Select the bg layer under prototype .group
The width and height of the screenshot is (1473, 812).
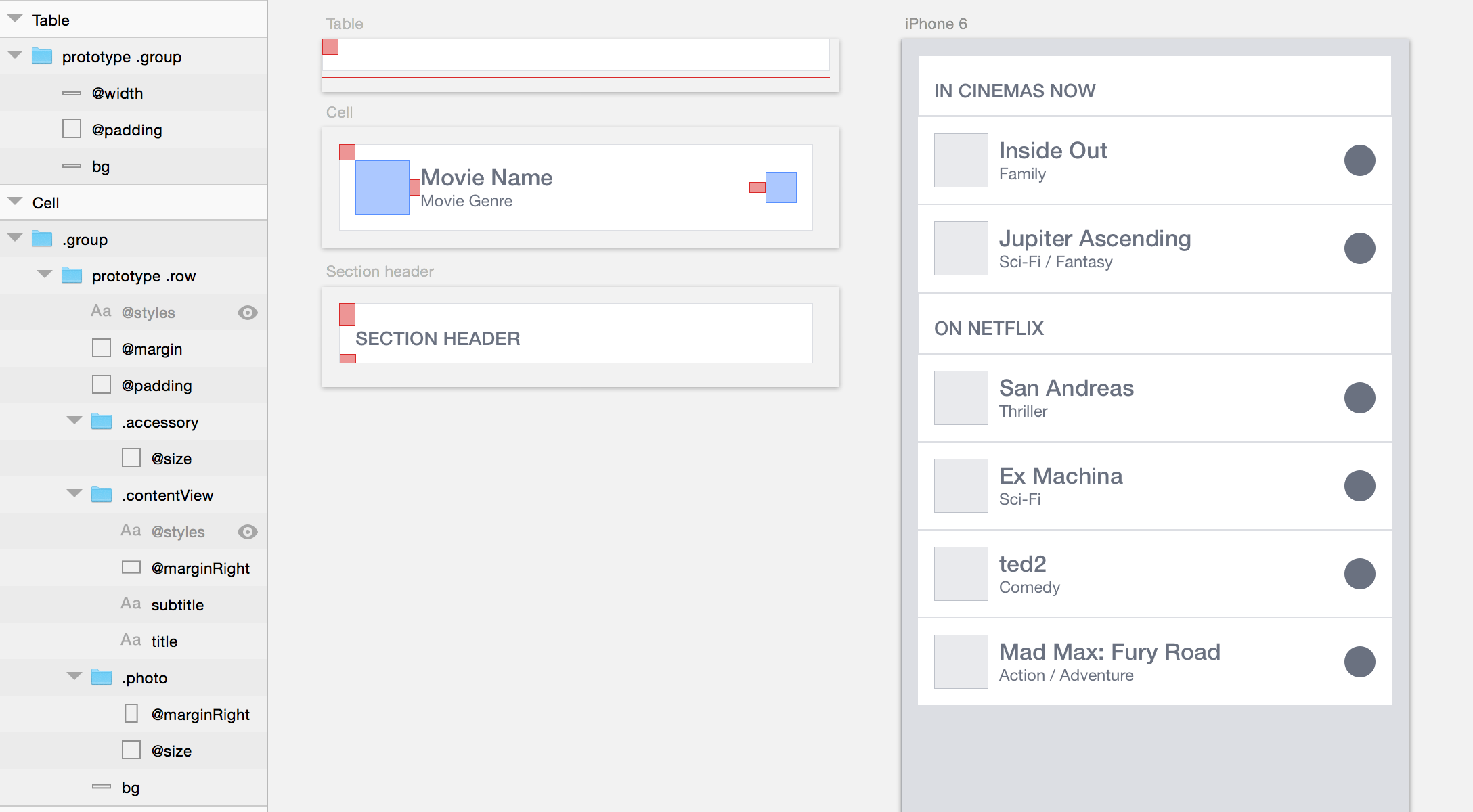click(x=101, y=166)
